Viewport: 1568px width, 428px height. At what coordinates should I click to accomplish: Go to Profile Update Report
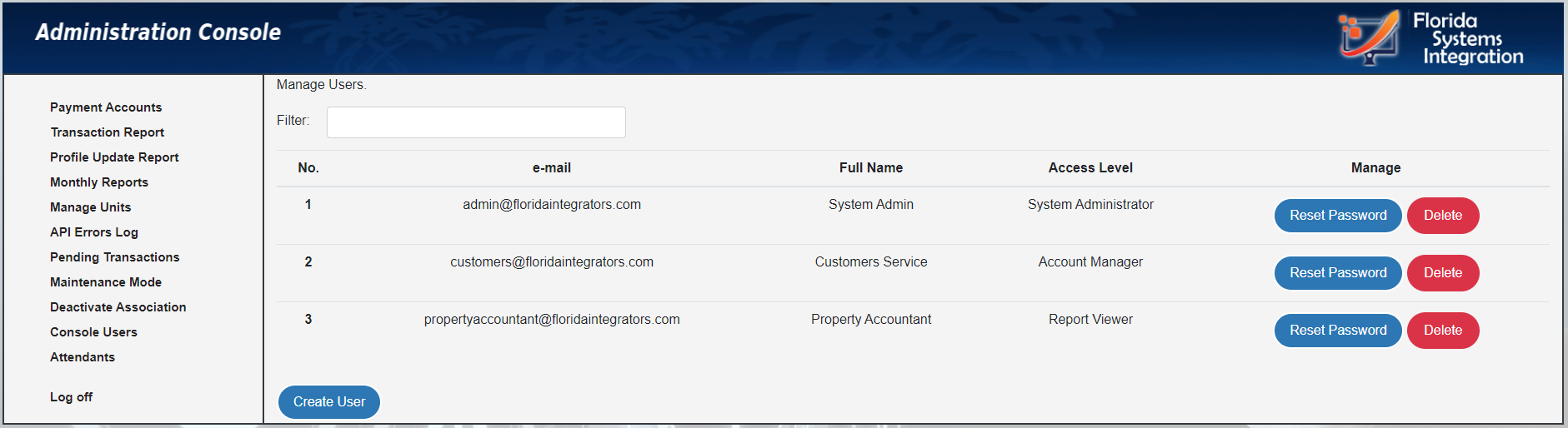tap(114, 157)
